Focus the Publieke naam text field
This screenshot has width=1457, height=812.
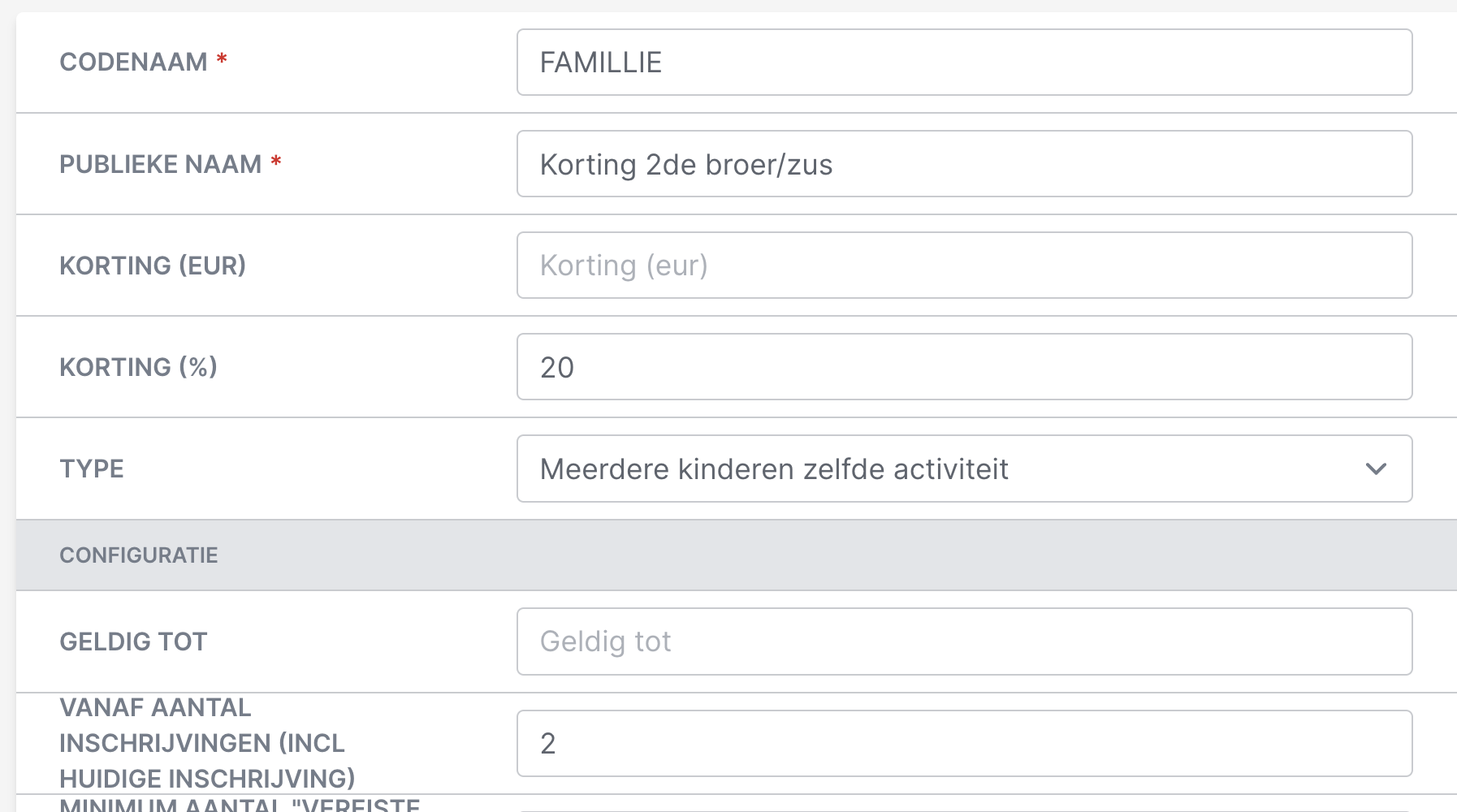pyautogui.click(x=963, y=164)
